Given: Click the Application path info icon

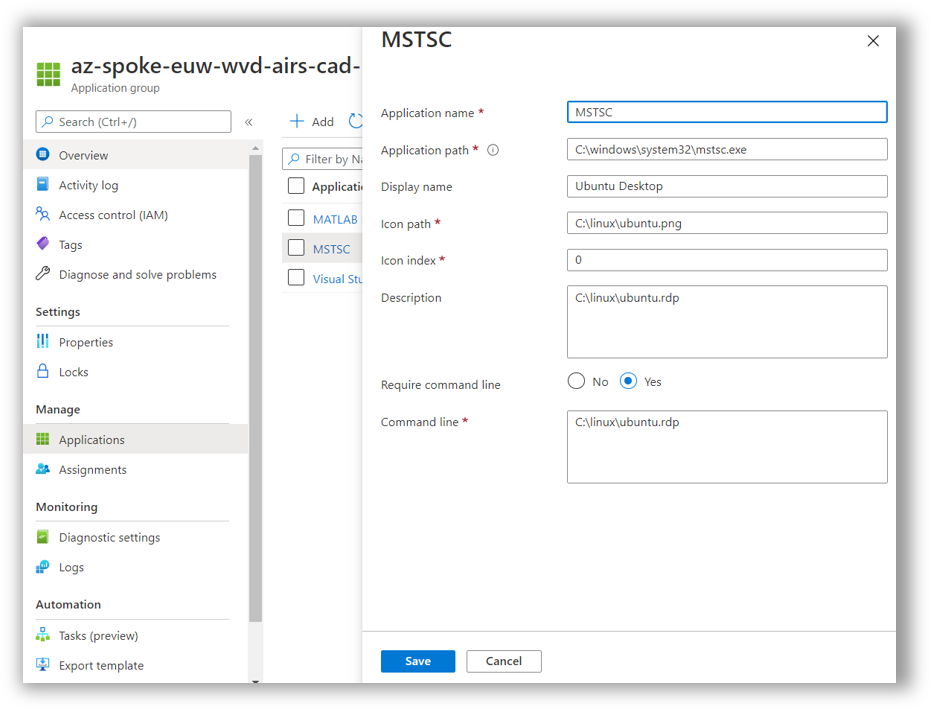Looking at the screenshot, I should tap(492, 151).
